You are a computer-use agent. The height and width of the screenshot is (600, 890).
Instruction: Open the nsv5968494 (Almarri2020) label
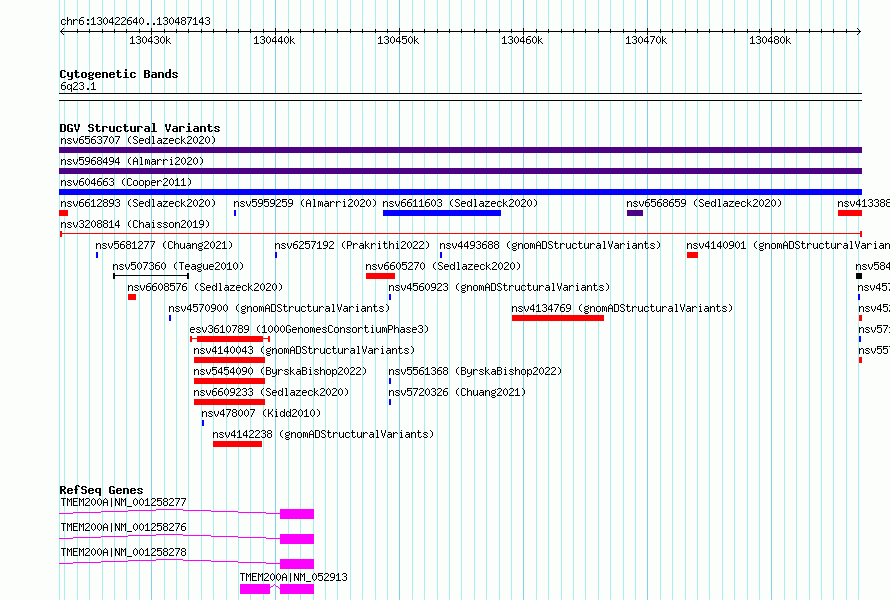(x=132, y=161)
